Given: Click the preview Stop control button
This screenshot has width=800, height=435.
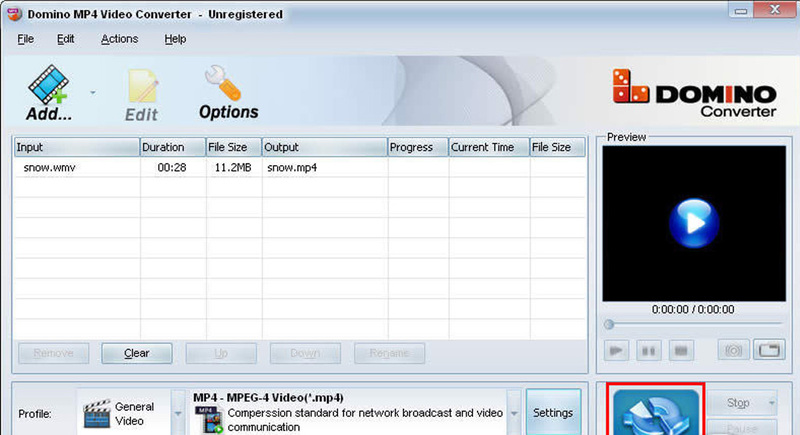Looking at the screenshot, I should coord(681,350).
